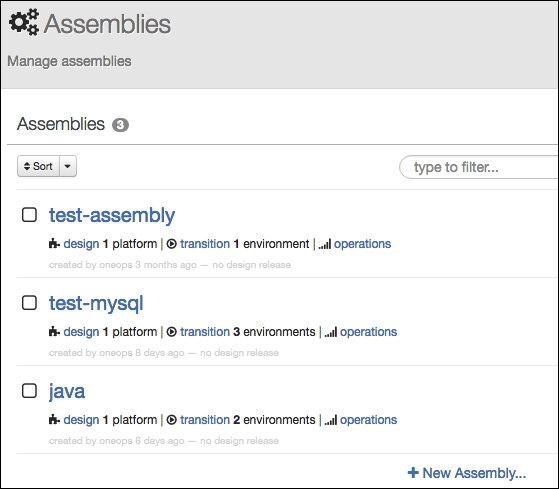Open the test-assembly assembly link
Screen dimensions: 559x489
pyautogui.click(x=112, y=215)
